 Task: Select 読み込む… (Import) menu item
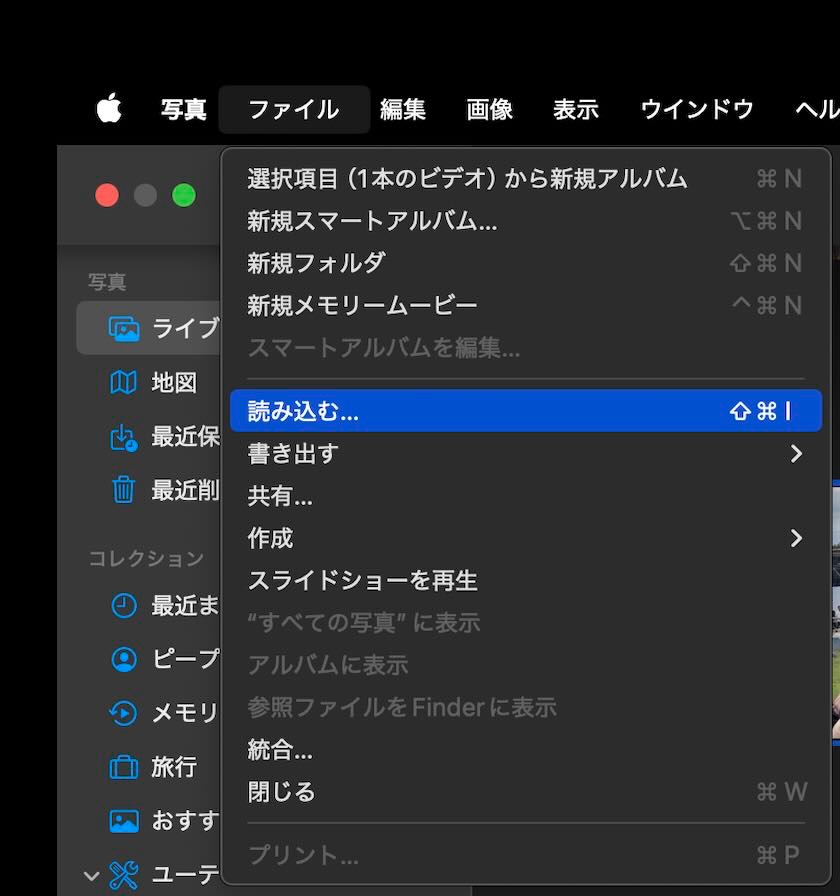point(526,411)
